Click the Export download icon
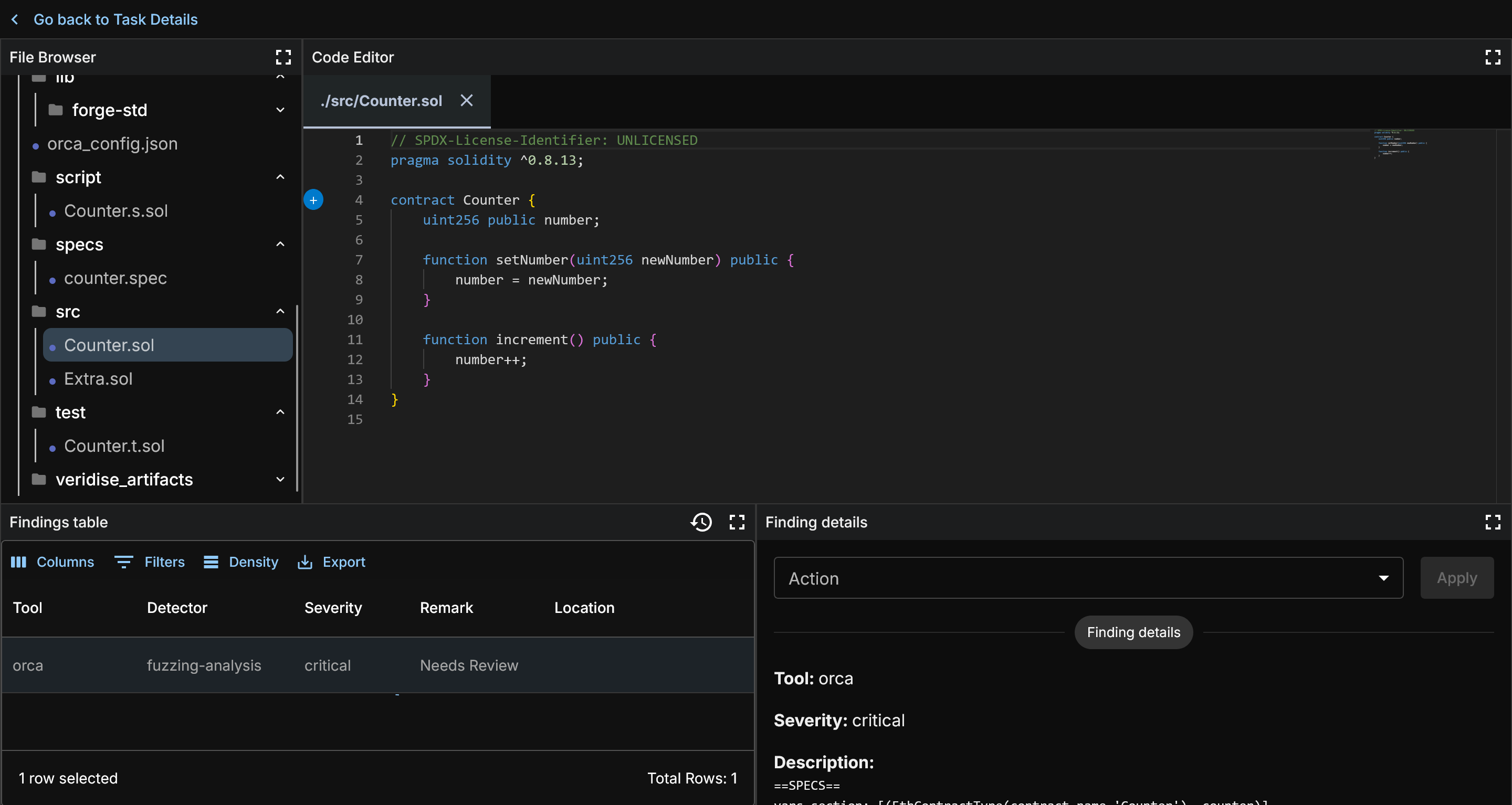Viewport: 1512px width, 805px height. pos(304,562)
